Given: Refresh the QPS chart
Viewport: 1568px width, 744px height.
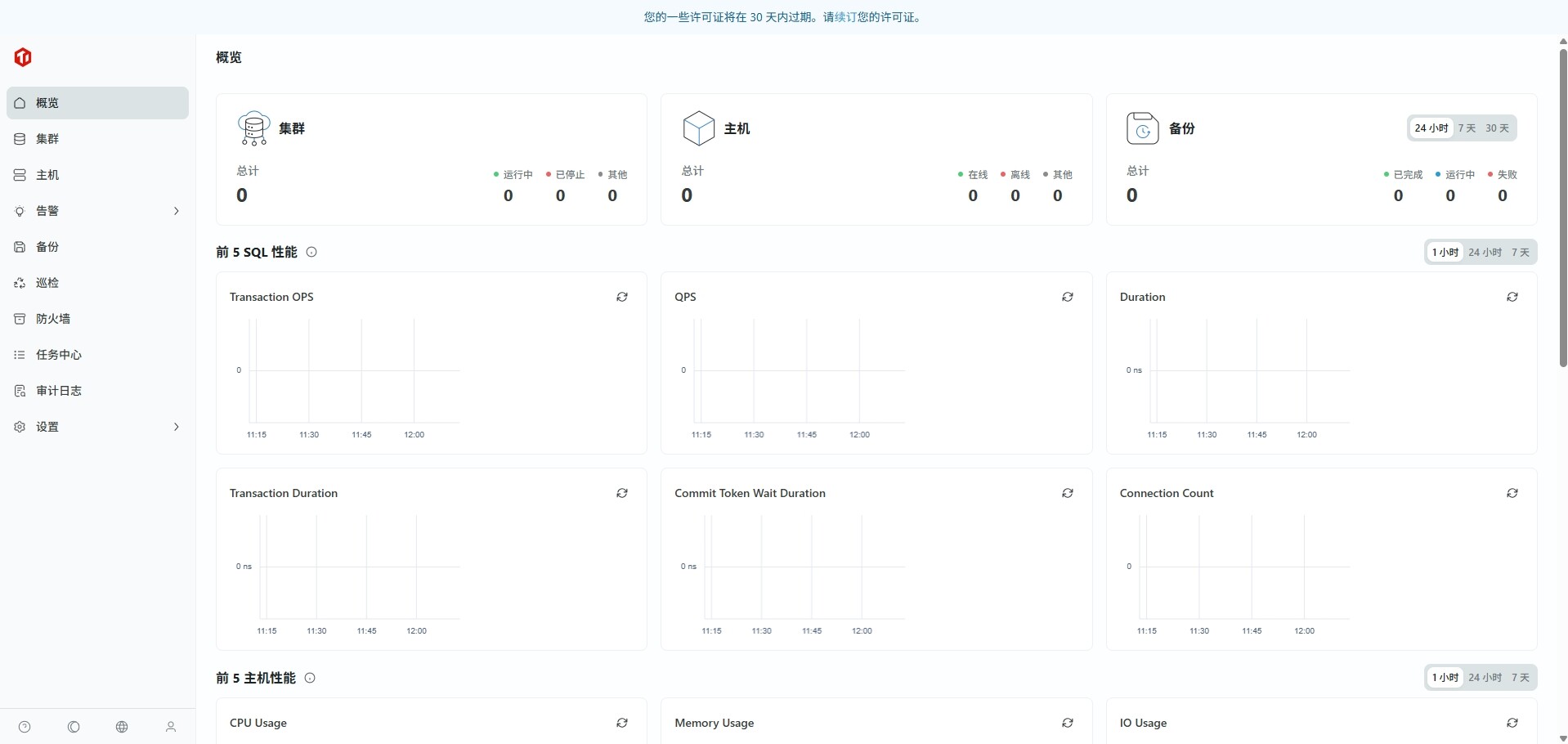Looking at the screenshot, I should pyautogui.click(x=1067, y=297).
